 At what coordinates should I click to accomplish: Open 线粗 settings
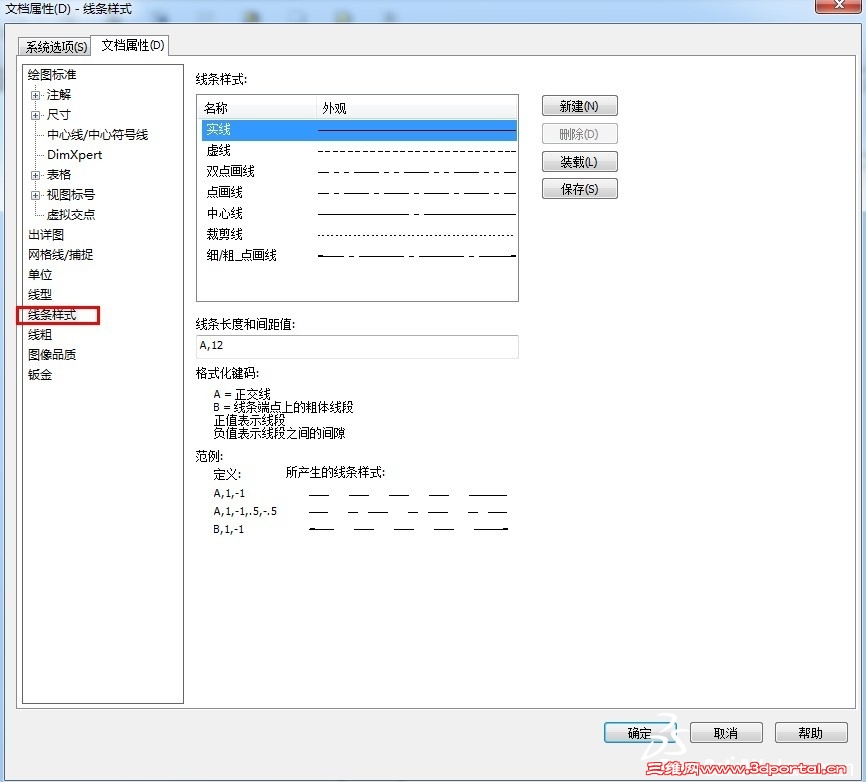point(40,335)
